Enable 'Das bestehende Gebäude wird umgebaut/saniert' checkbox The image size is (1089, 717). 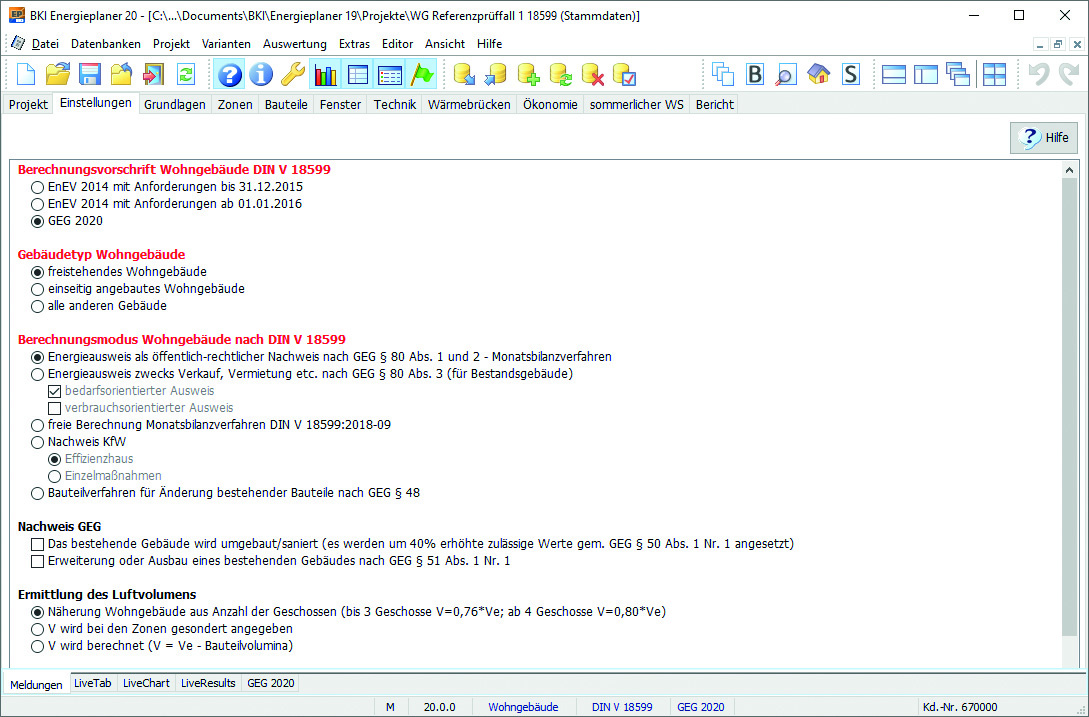[x=38, y=544]
